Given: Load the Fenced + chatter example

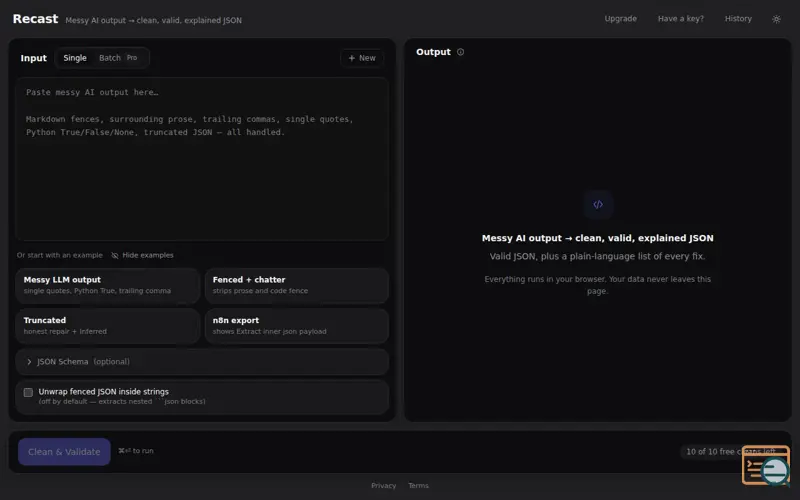Looking at the screenshot, I should 297,285.
